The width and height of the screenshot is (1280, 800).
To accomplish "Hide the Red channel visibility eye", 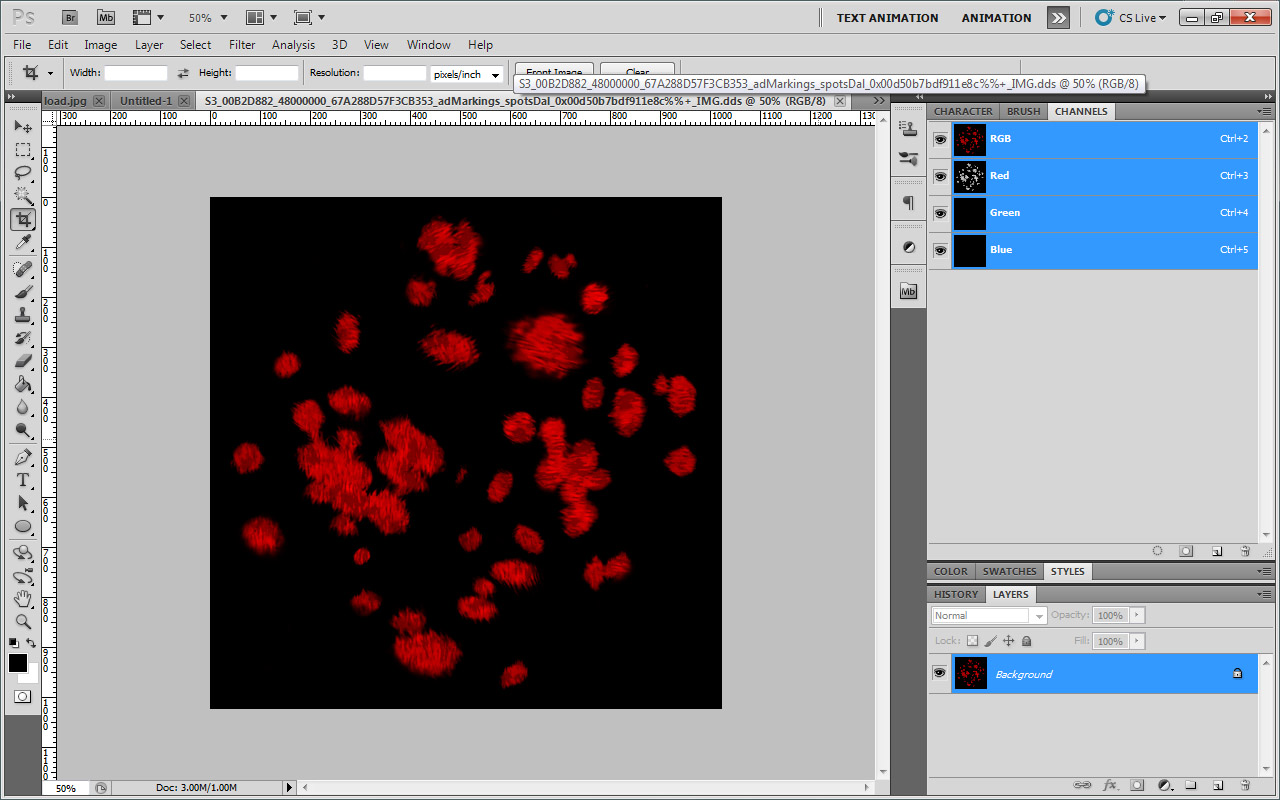I will [x=940, y=176].
